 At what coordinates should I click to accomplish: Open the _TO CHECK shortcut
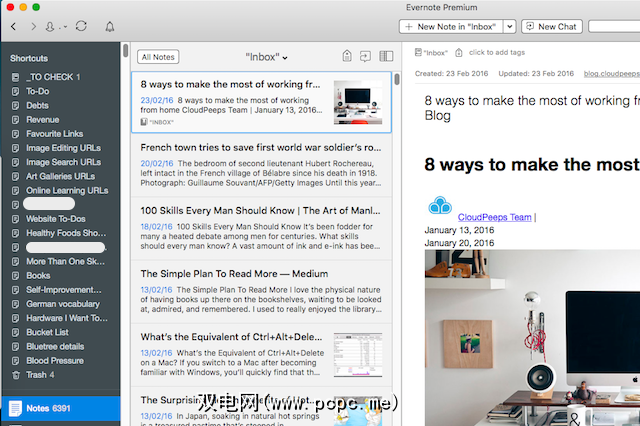click(53, 77)
